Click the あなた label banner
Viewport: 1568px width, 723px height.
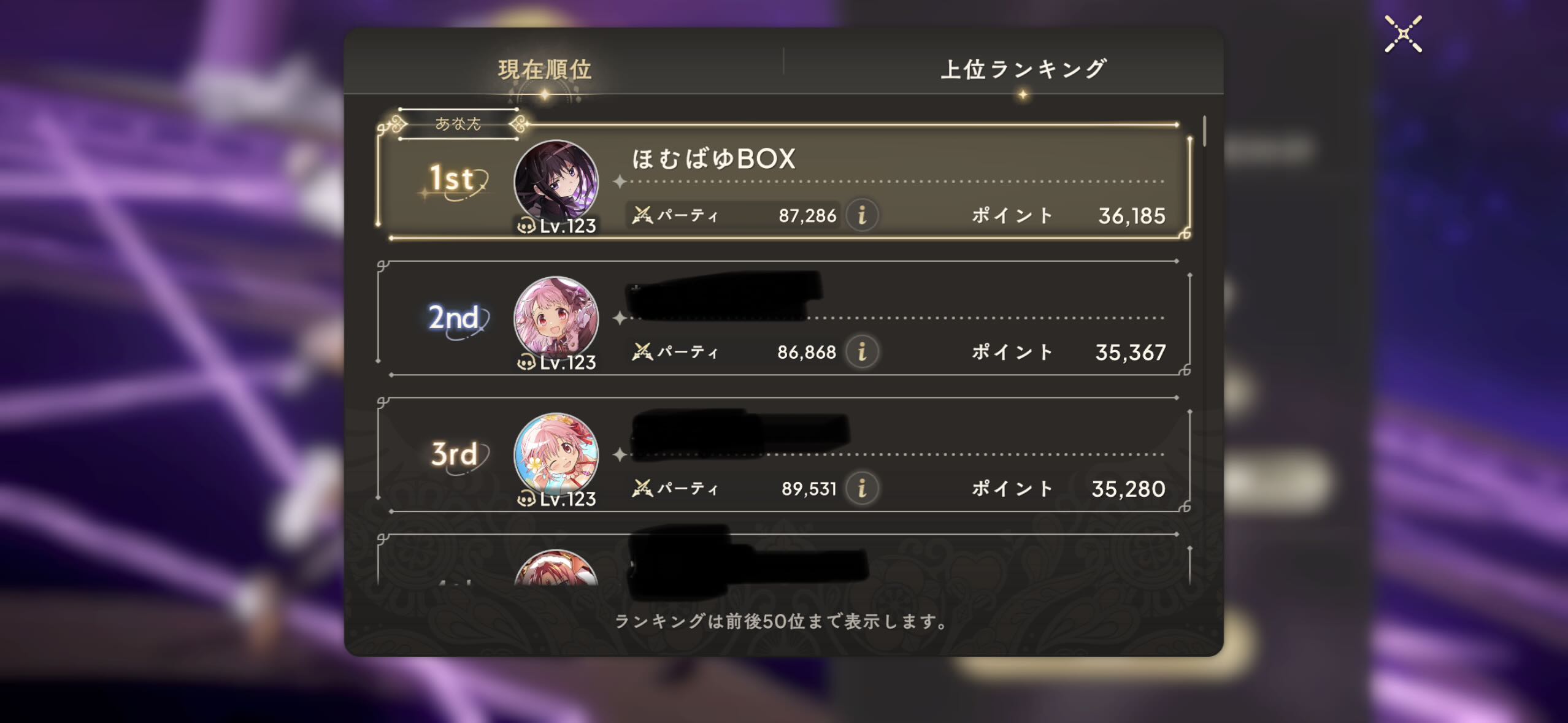[x=458, y=124]
